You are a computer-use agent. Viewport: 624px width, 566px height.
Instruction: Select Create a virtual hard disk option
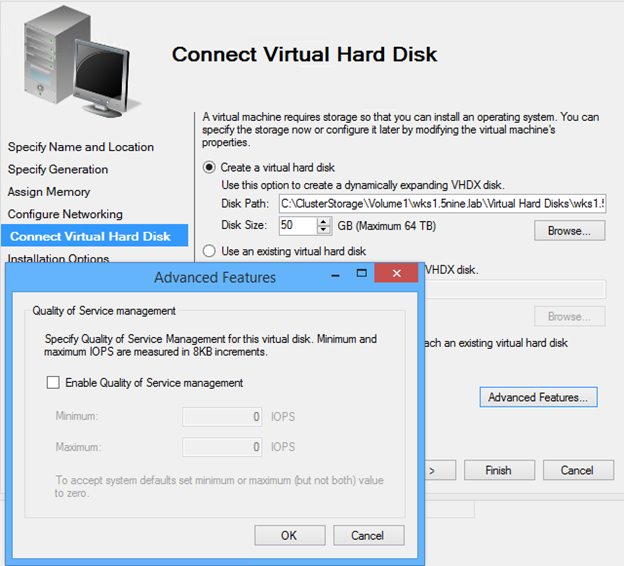(209, 168)
